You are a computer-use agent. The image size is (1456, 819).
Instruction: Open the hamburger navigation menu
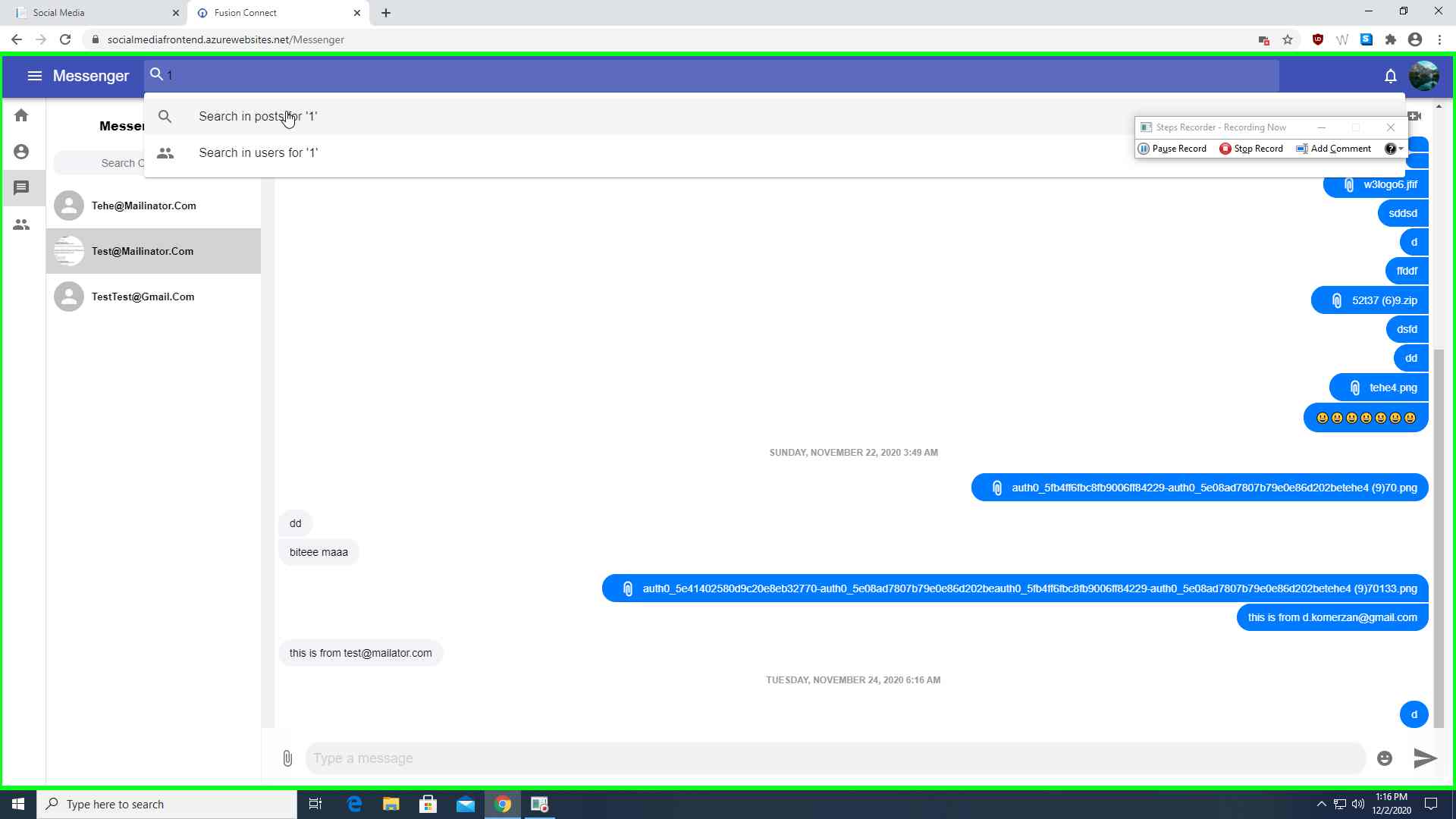point(34,76)
